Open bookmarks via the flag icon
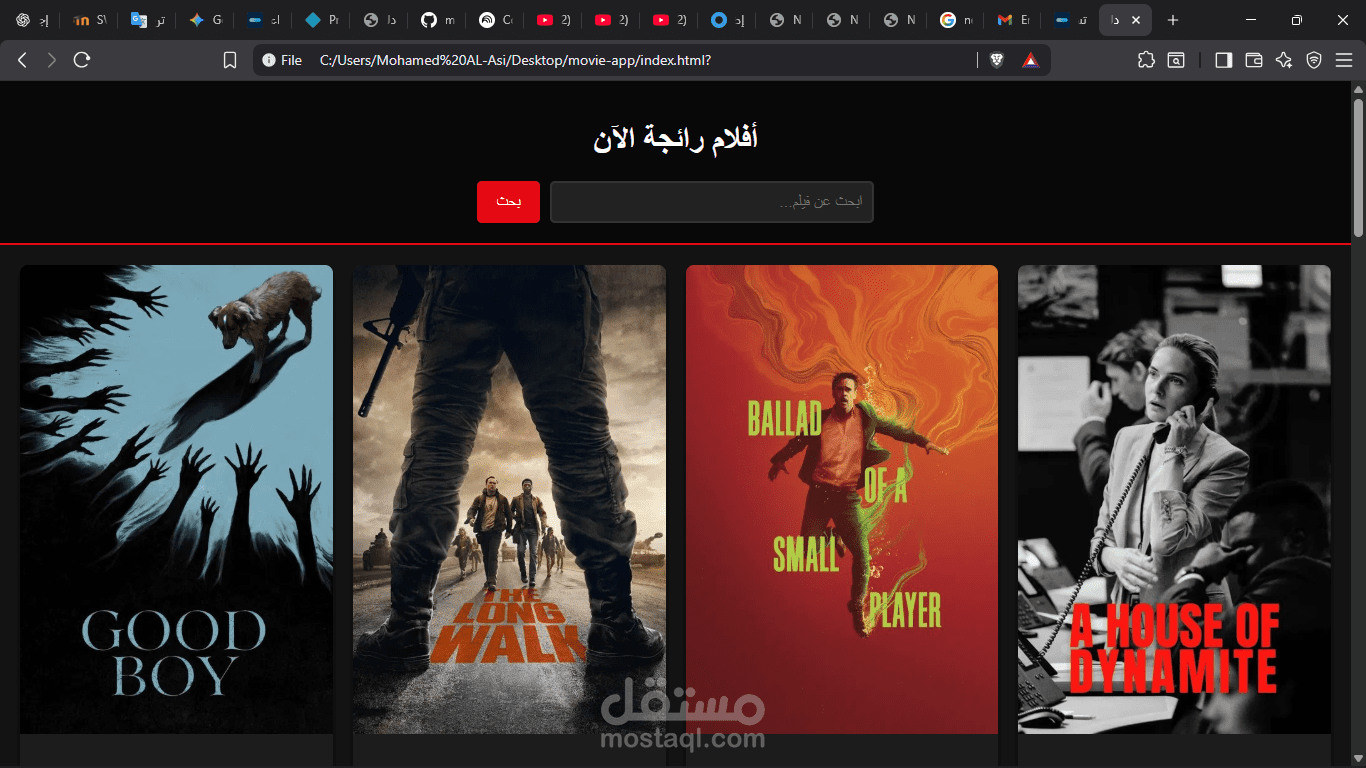The width and height of the screenshot is (1366, 768). click(x=230, y=59)
